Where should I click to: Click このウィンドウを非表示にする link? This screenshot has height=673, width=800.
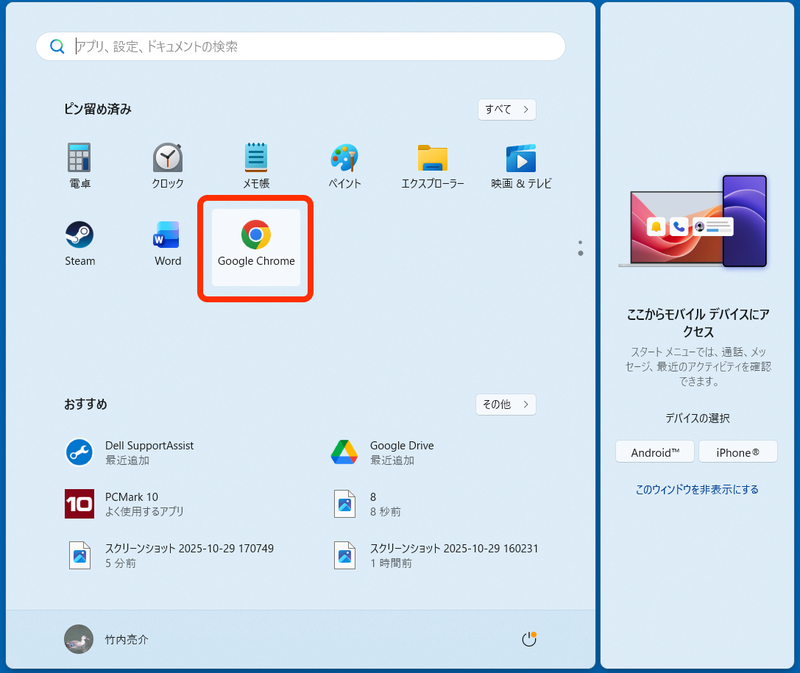(x=697, y=489)
